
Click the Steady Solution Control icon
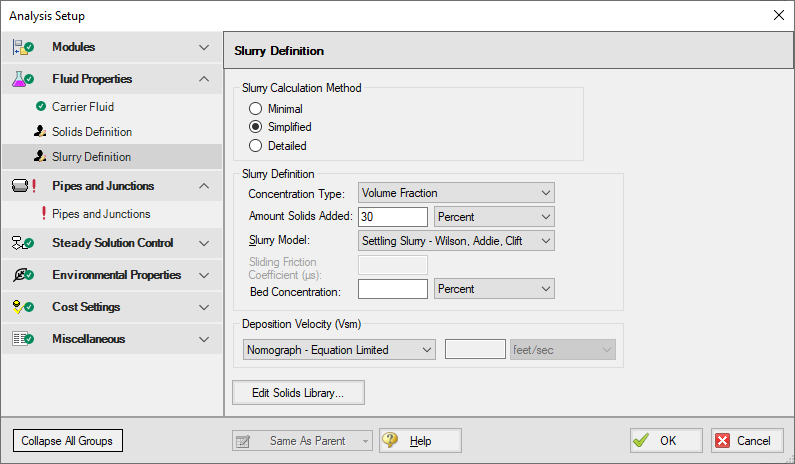tap(22, 243)
